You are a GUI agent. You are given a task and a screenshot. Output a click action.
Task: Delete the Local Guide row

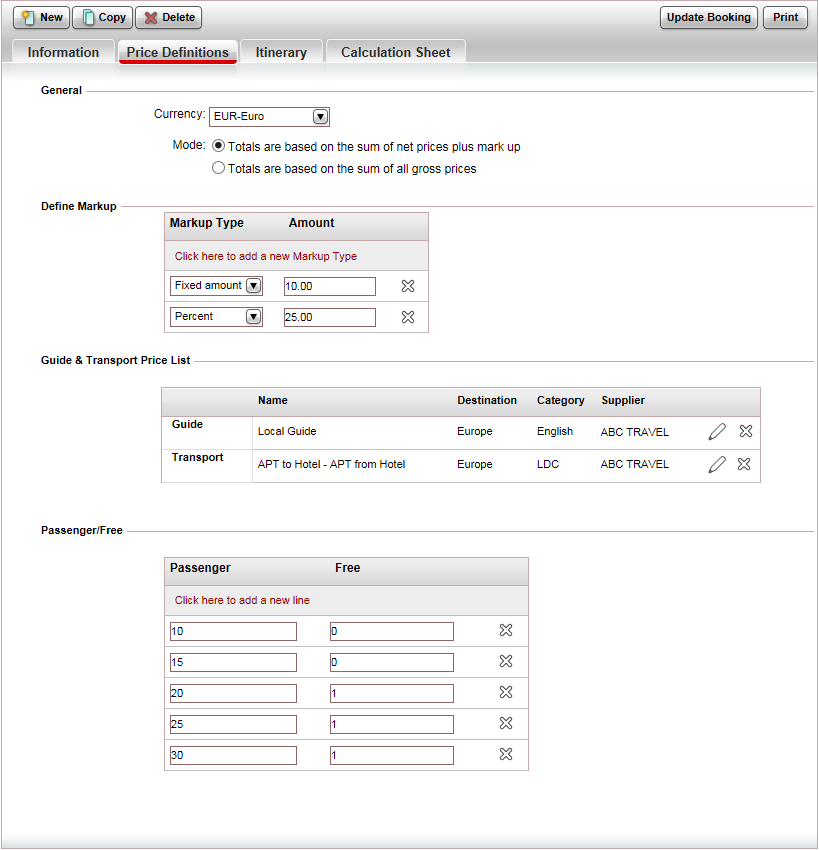tap(746, 431)
